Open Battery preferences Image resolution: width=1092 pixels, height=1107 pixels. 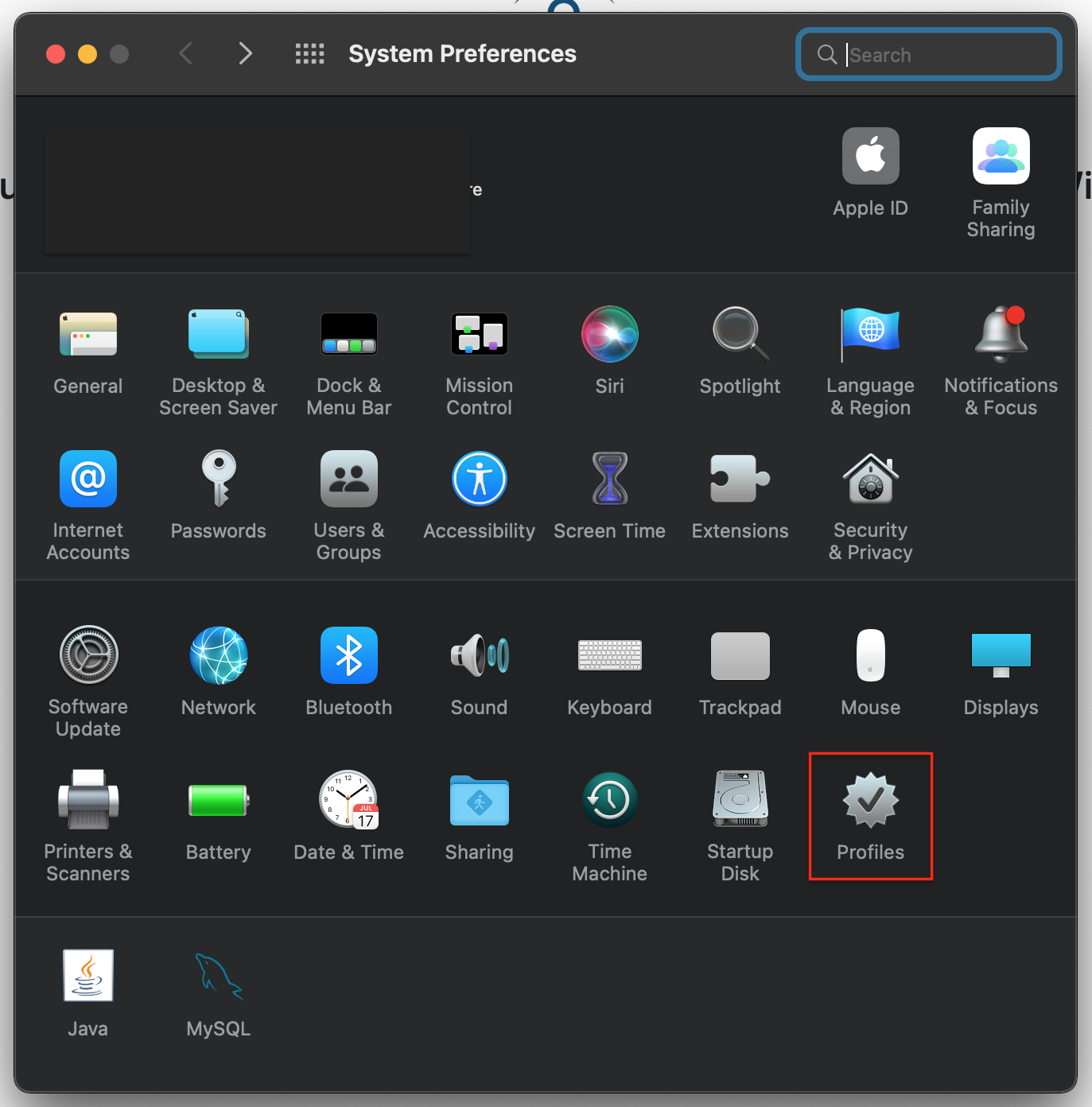(x=218, y=800)
